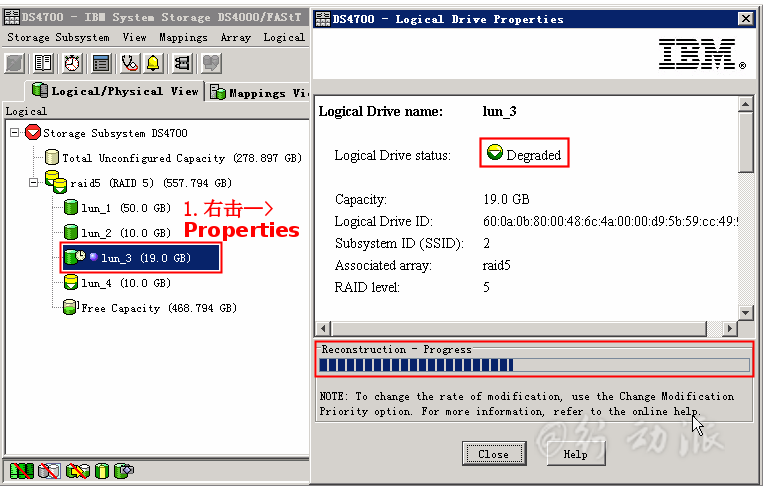This screenshot has width=763, height=486.
Task: Close the Logical Drive Properties dialog via Close button
Action: click(493, 454)
